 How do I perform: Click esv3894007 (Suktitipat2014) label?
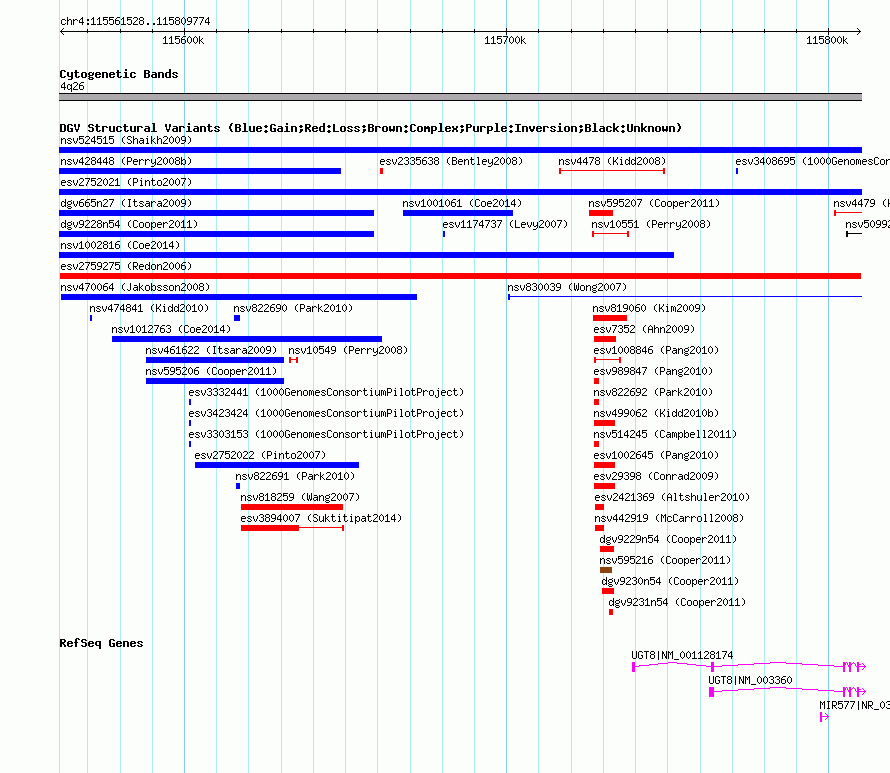(321, 518)
